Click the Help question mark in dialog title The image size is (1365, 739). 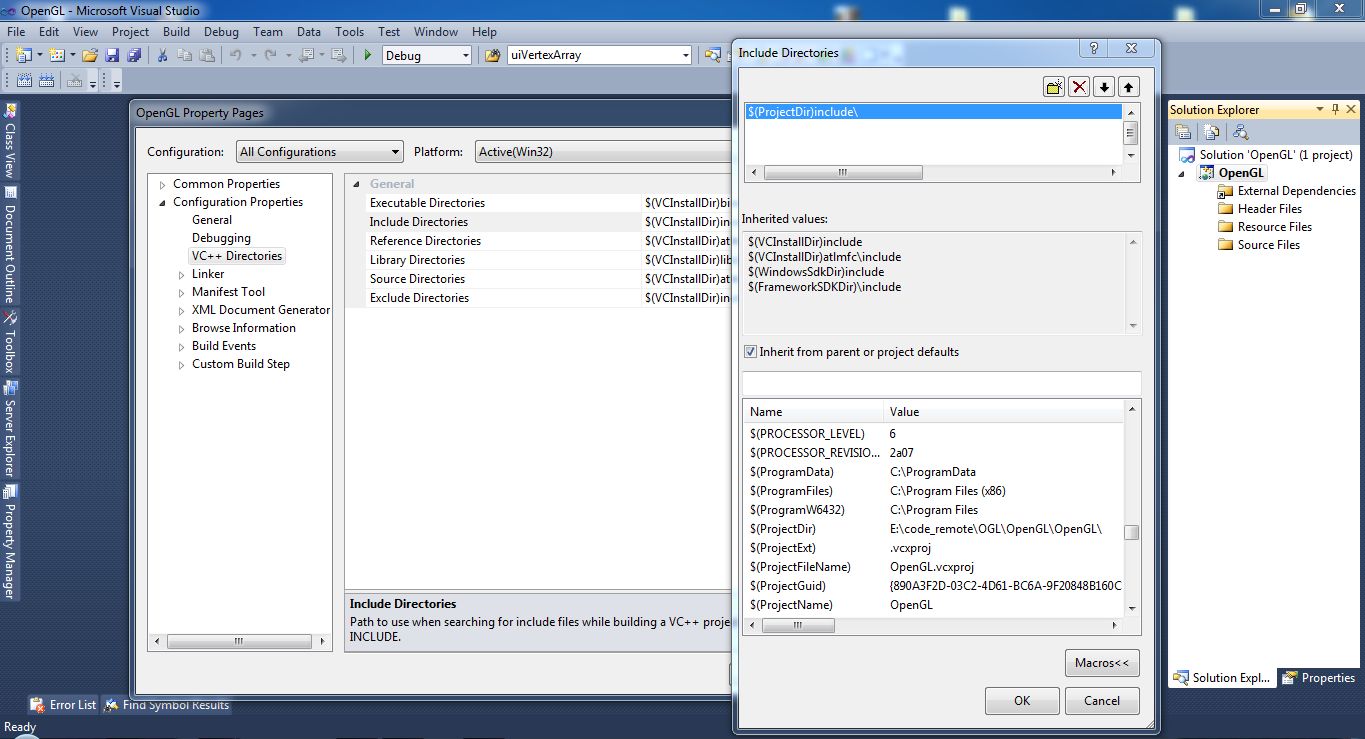pyautogui.click(x=1093, y=49)
